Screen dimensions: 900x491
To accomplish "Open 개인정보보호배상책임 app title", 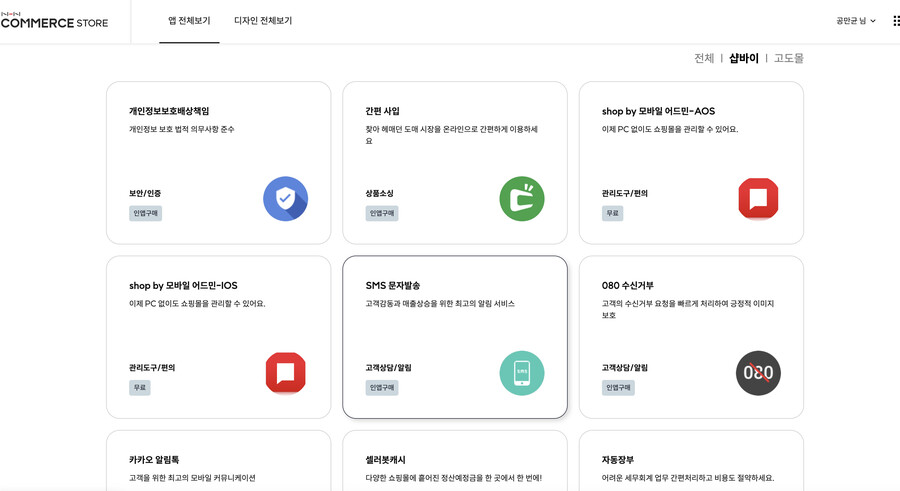I will tap(169, 111).
